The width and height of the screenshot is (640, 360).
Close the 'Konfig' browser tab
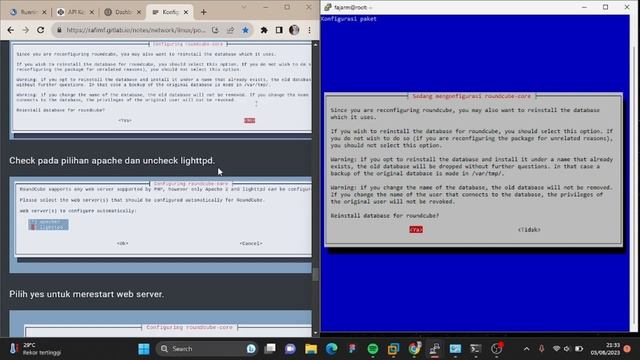click(x=186, y=12)
